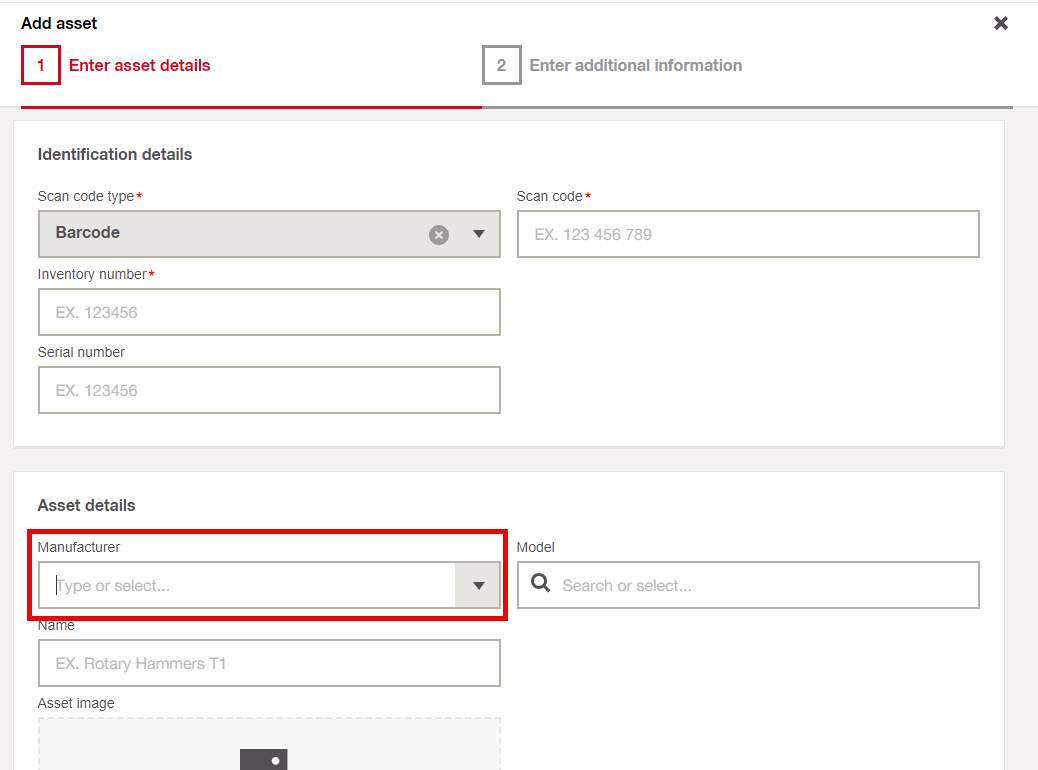Viewport: 1038px width, 770px height.
Task: Click the Inventory number text box
Action: (268, 312)
